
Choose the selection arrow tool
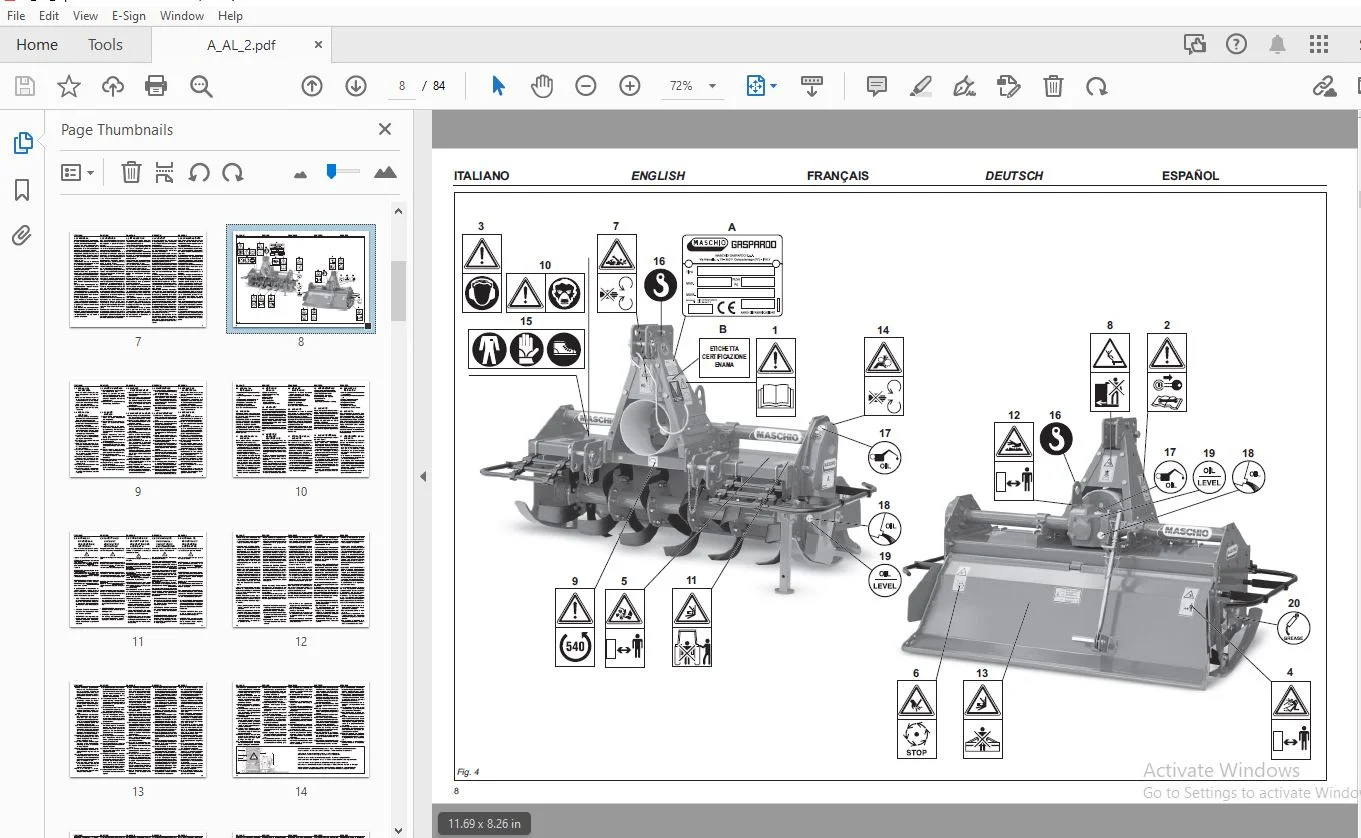point(498,87)
